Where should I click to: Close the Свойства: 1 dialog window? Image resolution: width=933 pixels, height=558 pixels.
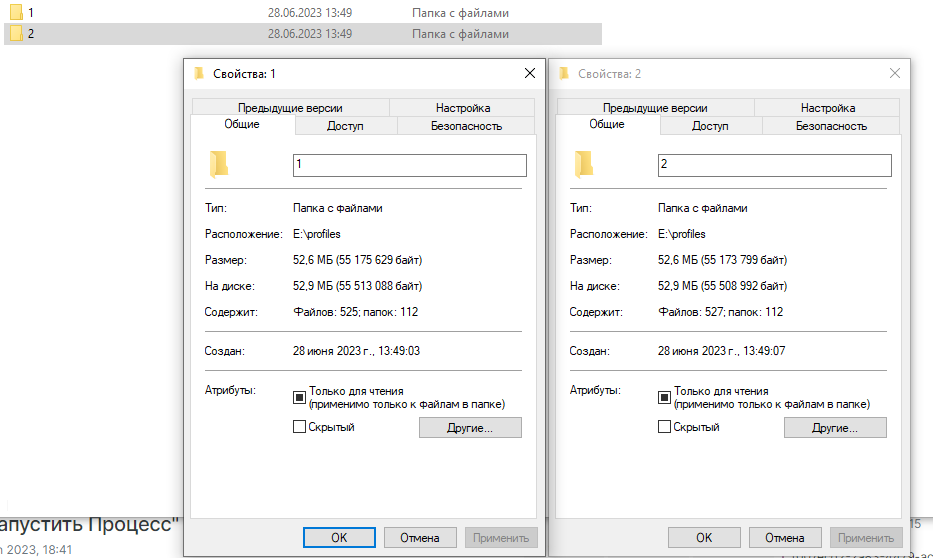(530, 74)
